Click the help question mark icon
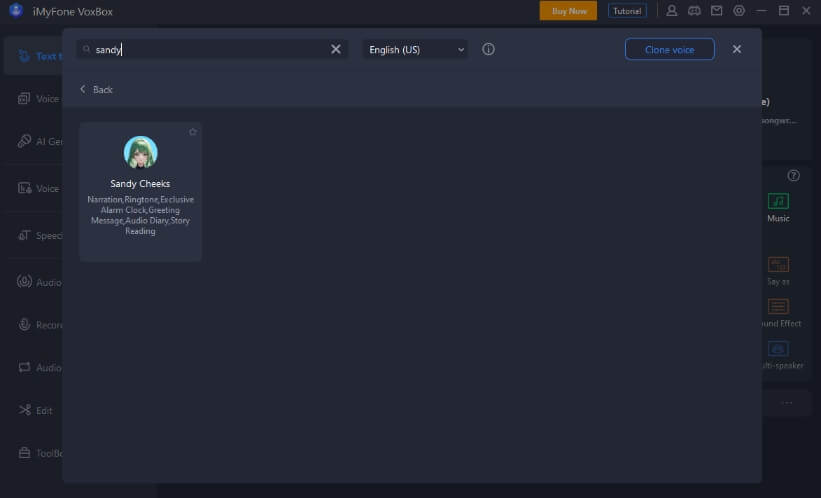This screenshot has width=821, height=498. [x=793, y=175]
